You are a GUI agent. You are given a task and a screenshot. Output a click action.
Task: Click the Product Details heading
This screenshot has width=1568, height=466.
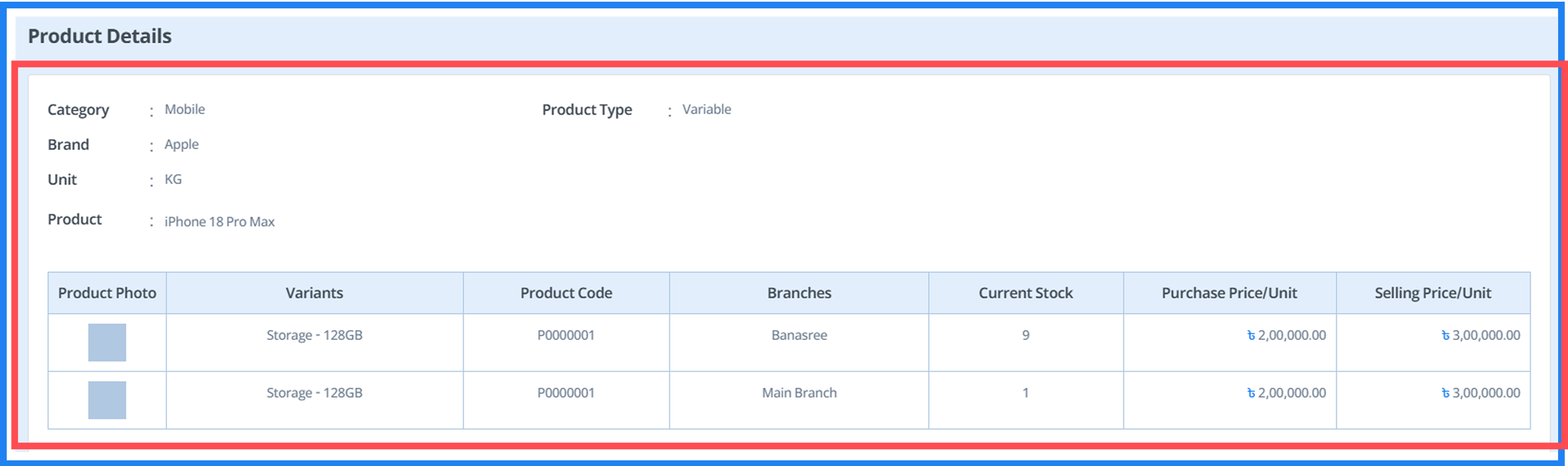pos(100,36)
